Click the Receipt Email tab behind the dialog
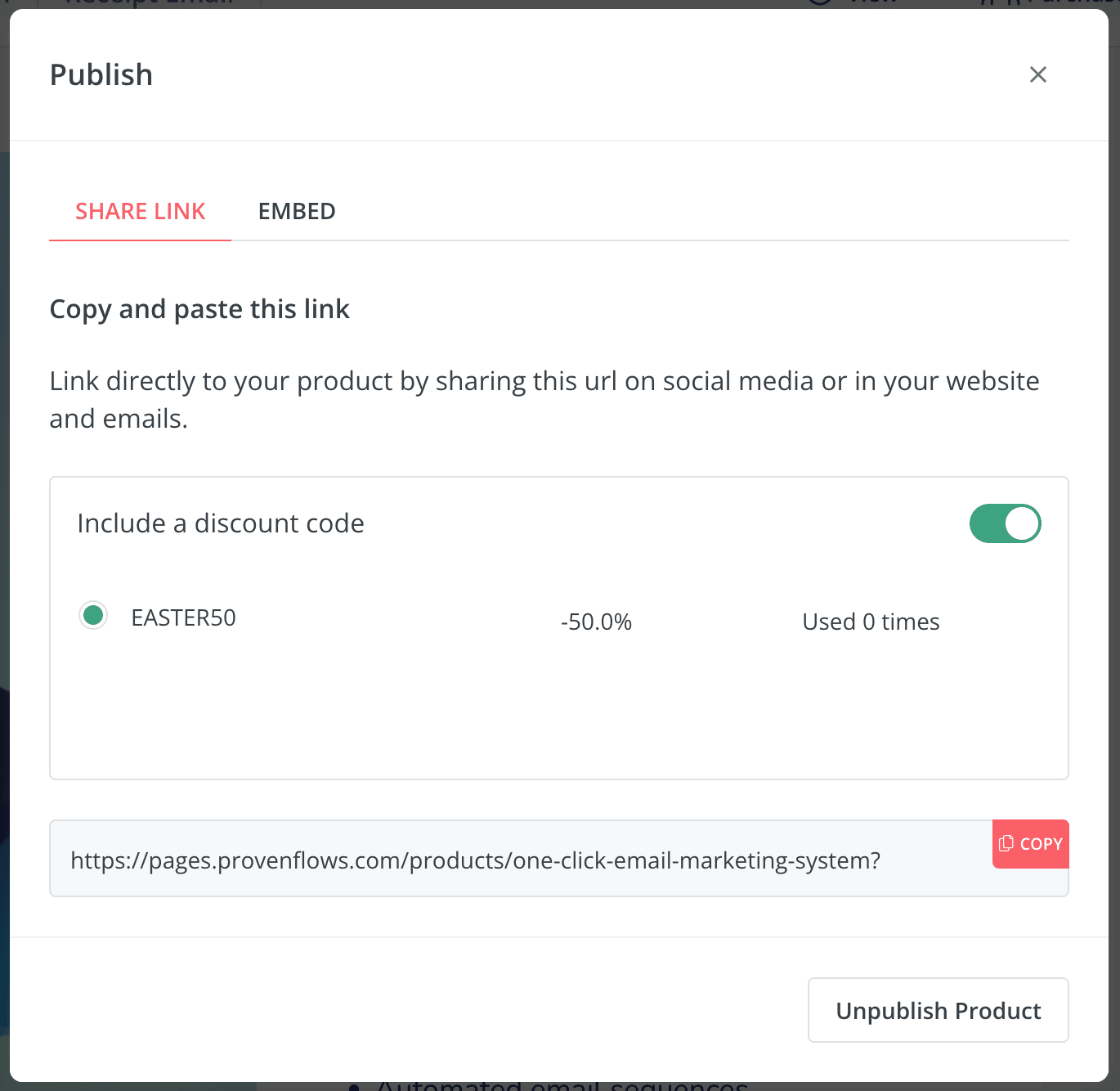This screenshot has width=1120, height=1091. click(150, 3)
